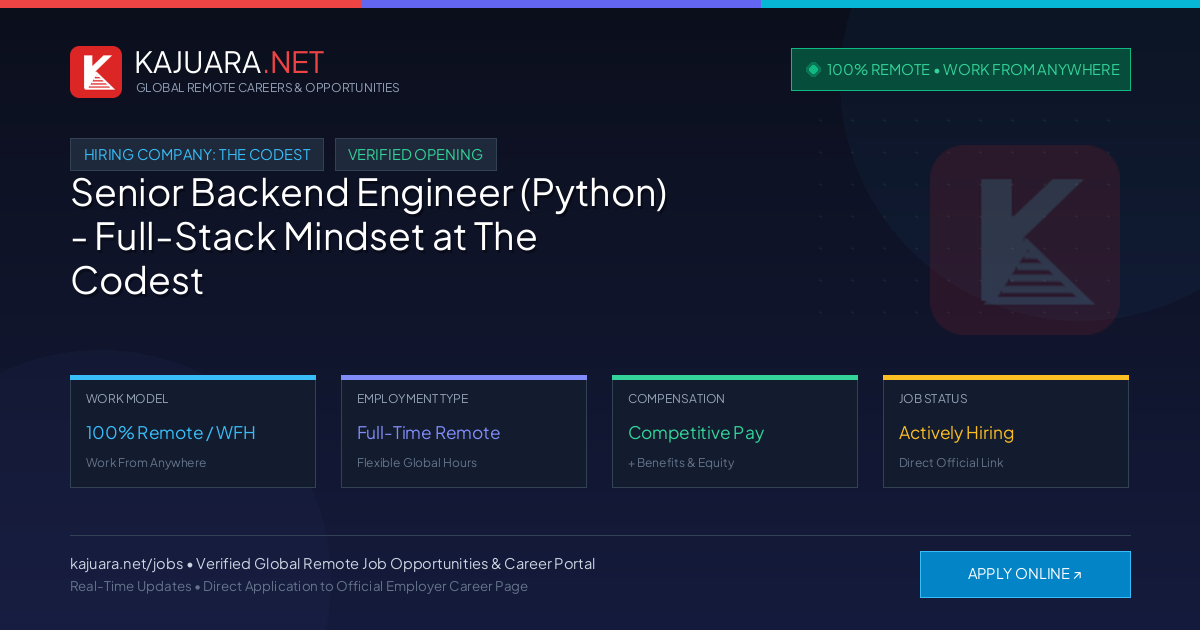This screenshot has width=1200, height=630.
Task: Click the red Kajuara K logo icon
Action: [x=96, y=72]
